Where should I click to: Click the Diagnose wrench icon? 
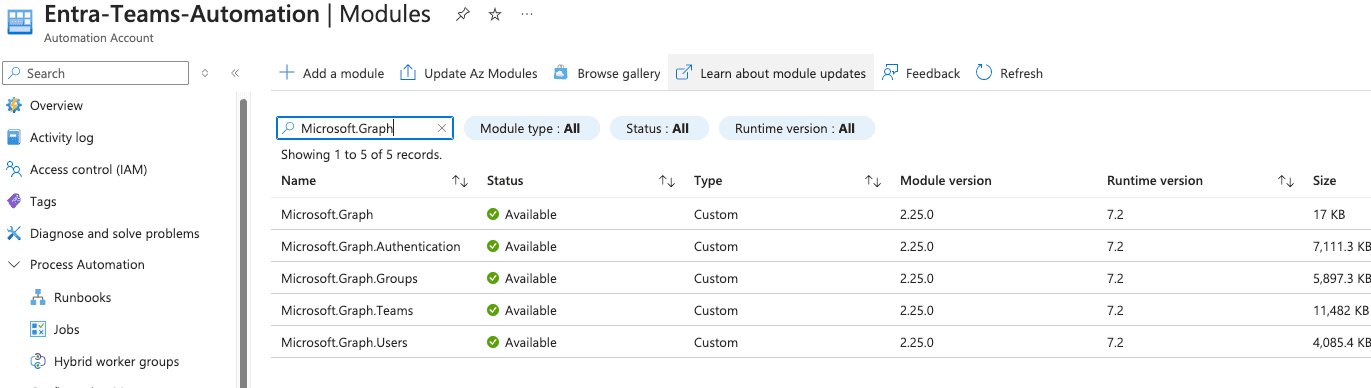[x=14, y=233]
